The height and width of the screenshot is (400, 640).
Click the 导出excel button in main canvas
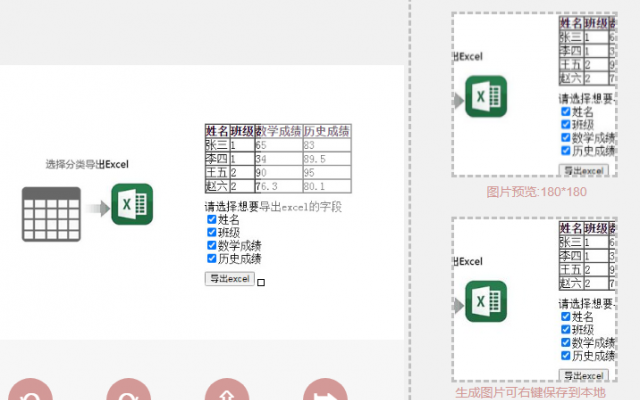(x=230, y=279)
